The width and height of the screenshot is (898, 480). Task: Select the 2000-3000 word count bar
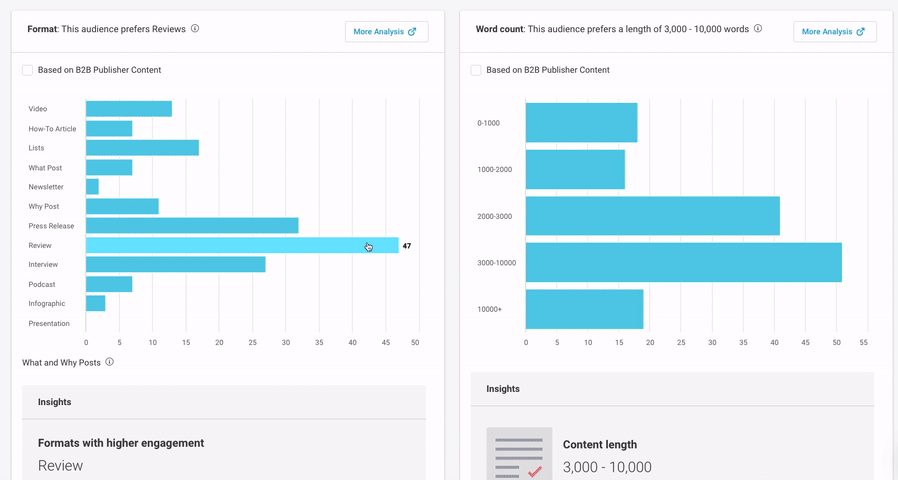652,216
